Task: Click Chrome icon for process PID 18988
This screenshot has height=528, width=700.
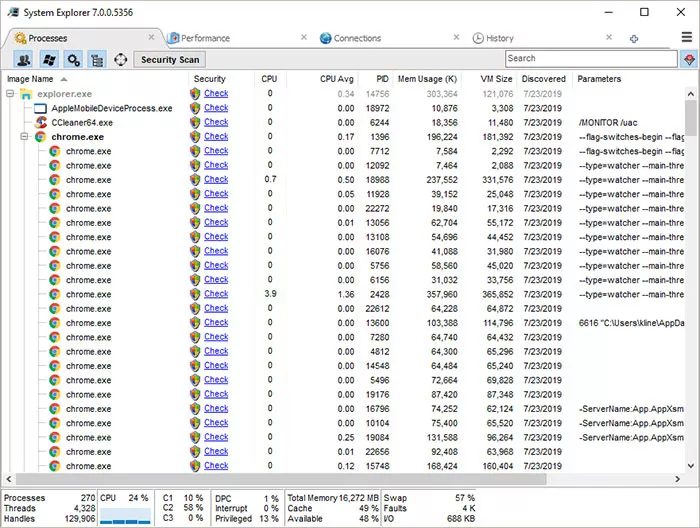Action: coord(54,180)
